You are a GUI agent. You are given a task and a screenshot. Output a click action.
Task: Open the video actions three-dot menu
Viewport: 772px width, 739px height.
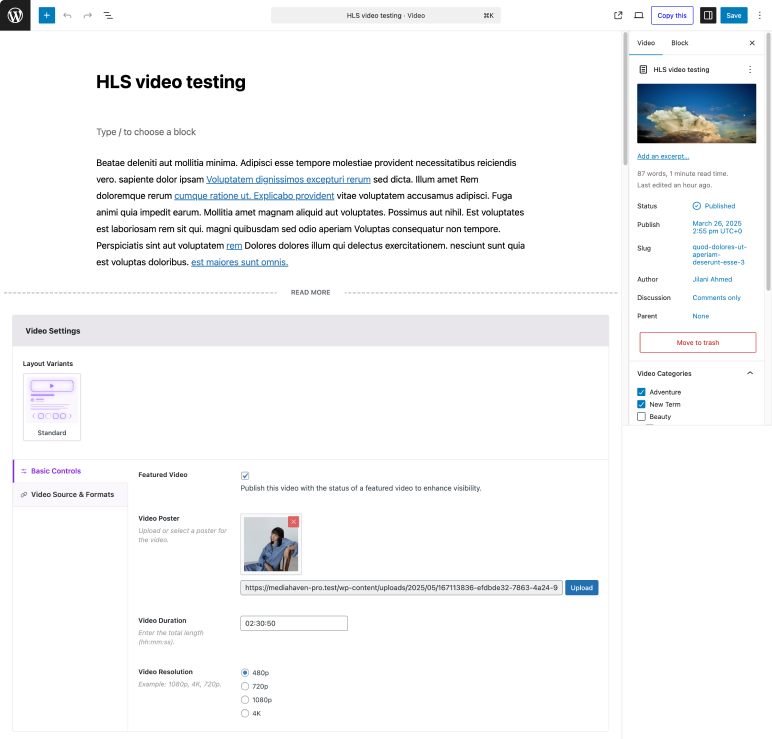(x=750, y=70)
